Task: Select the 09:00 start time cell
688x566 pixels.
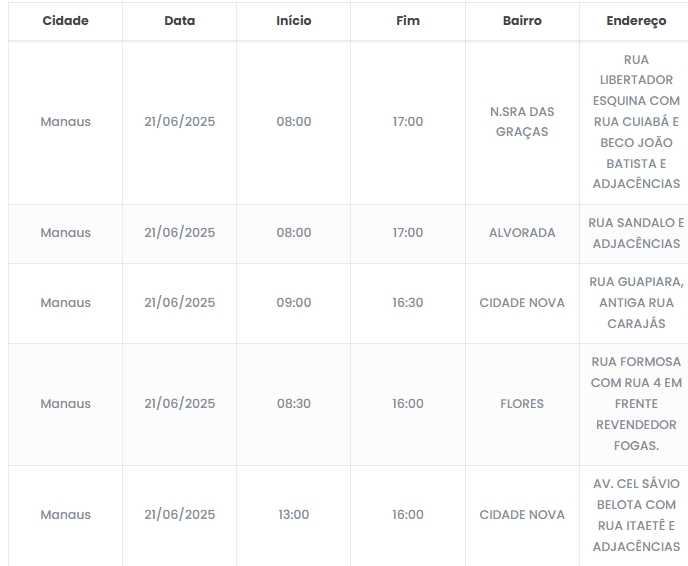Action: (x=294, y=303)
